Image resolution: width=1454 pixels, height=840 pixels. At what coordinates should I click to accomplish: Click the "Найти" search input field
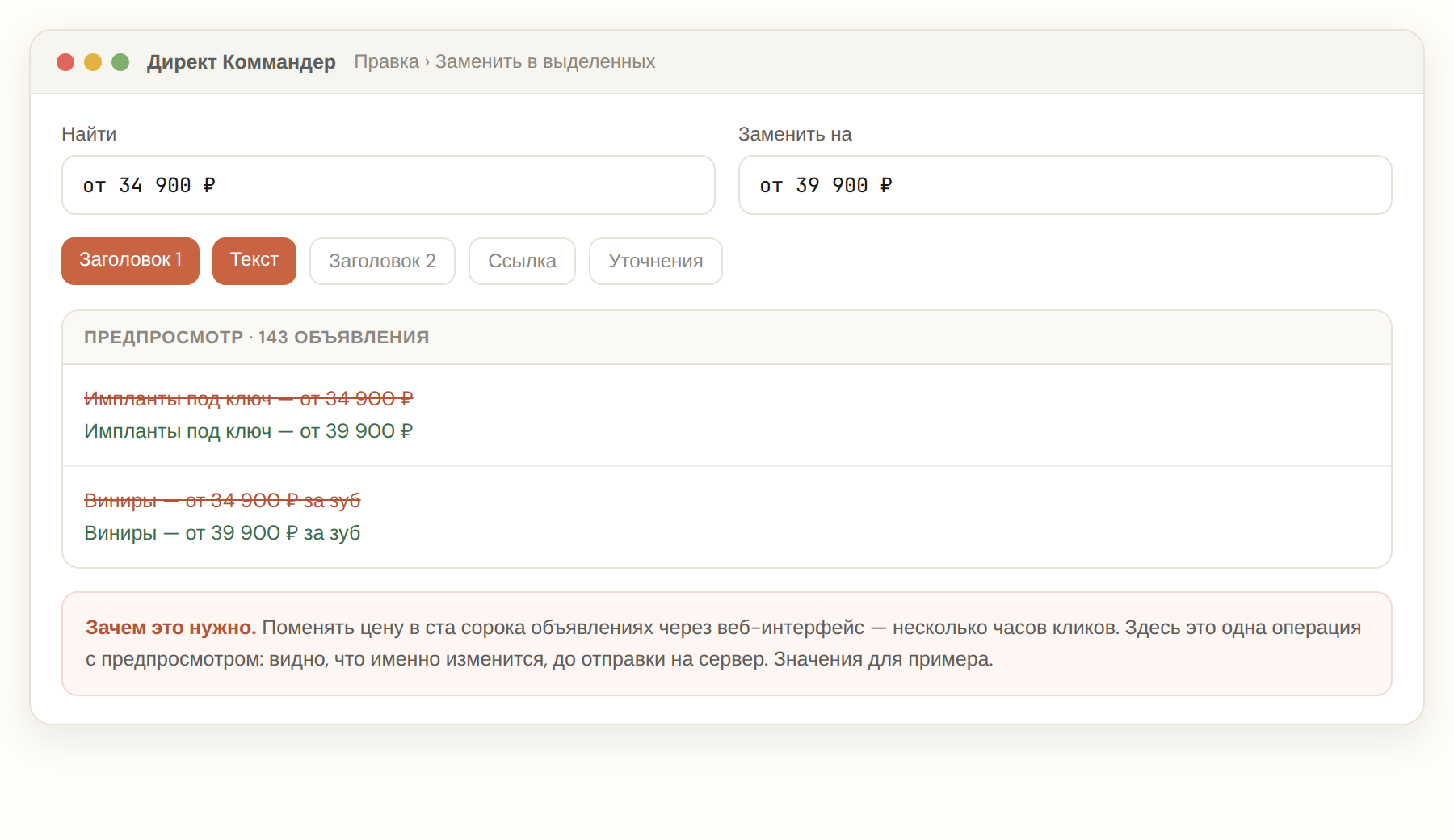pyautogui.click(x=389, y=185)
